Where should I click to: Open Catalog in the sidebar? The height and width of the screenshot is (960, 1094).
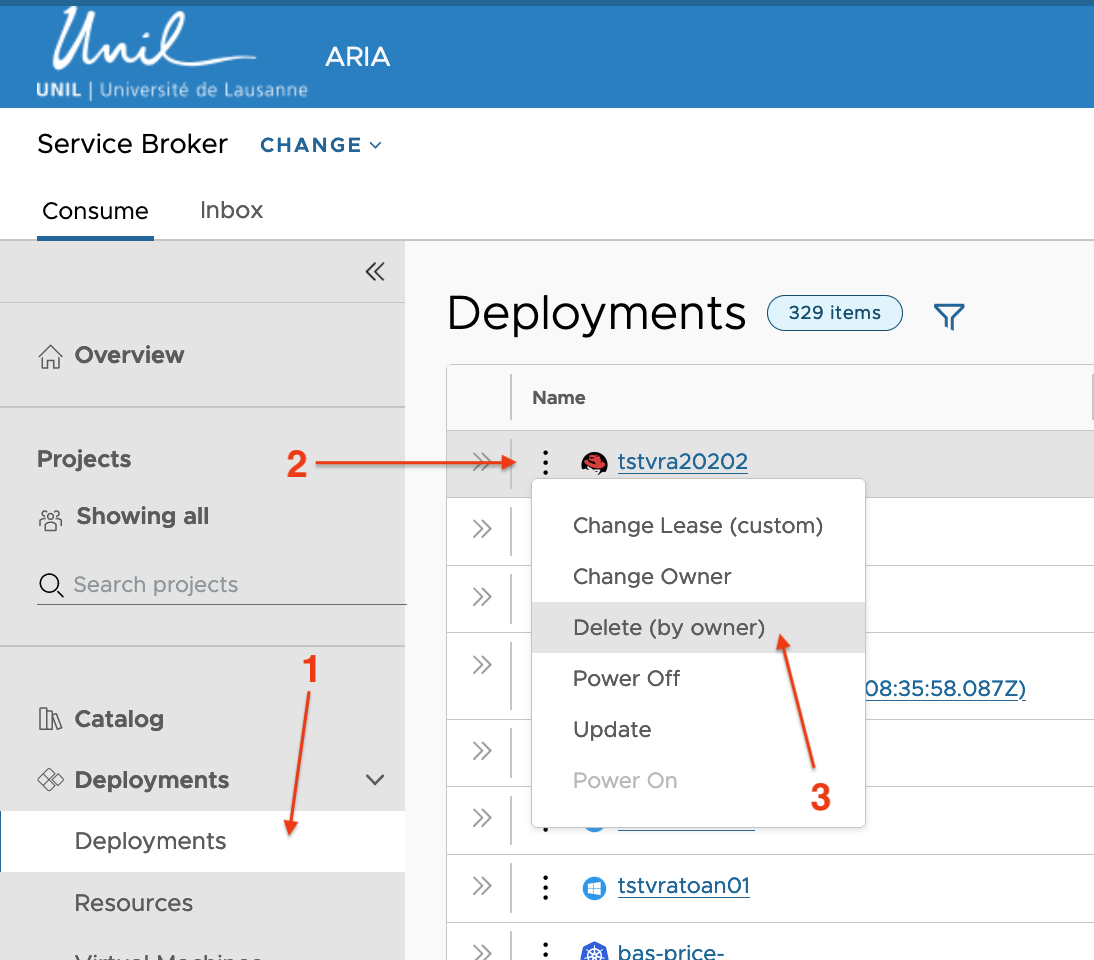(118, 719)
